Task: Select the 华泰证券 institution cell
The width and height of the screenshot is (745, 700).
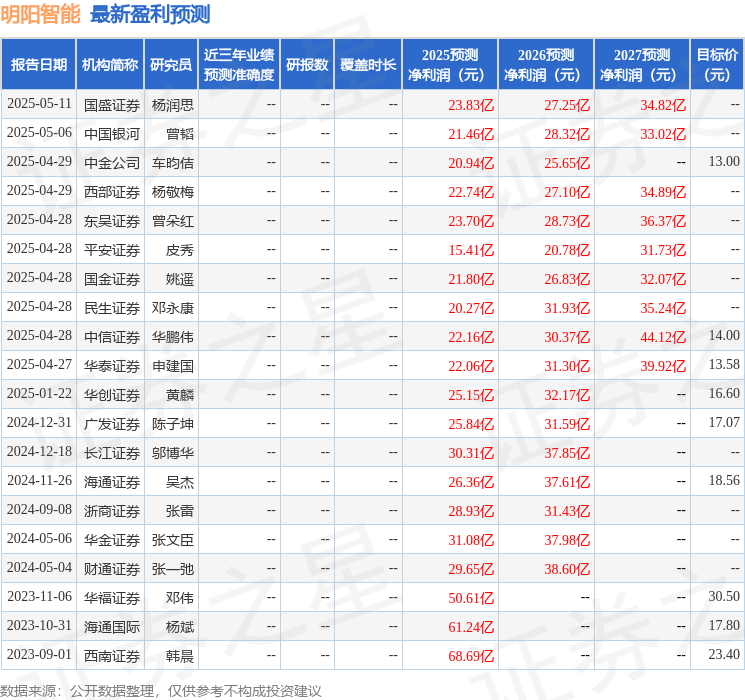Action: tap(112, 366)
